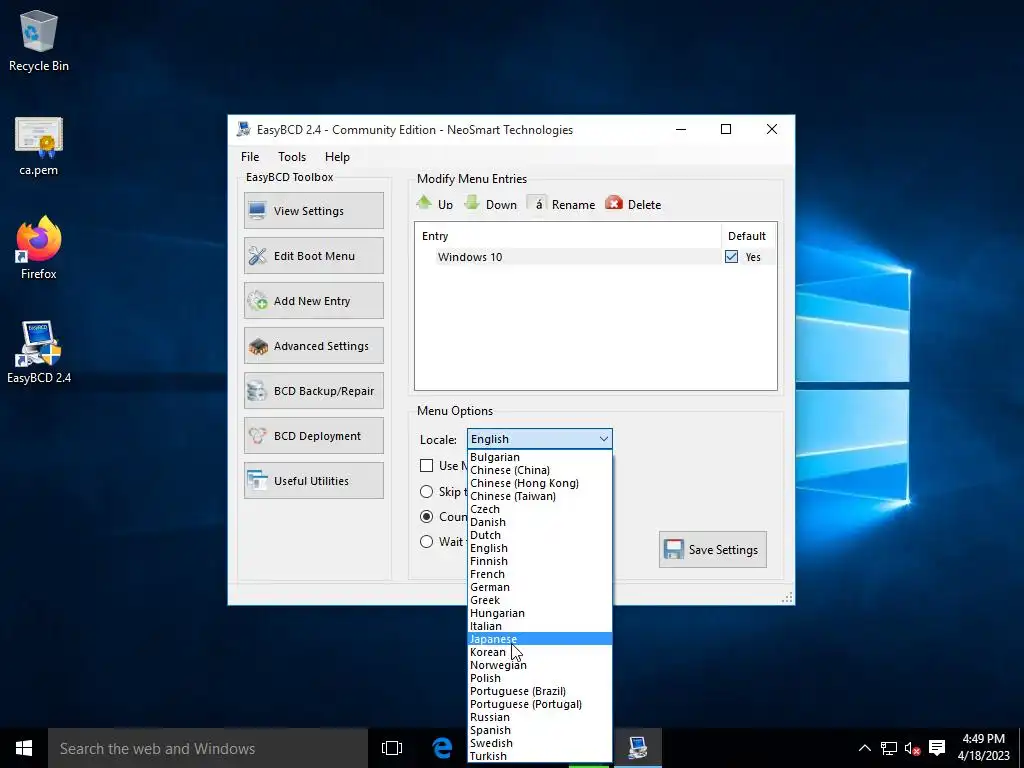
Task: Delete the selected boot entry
Action: point(633,204)
